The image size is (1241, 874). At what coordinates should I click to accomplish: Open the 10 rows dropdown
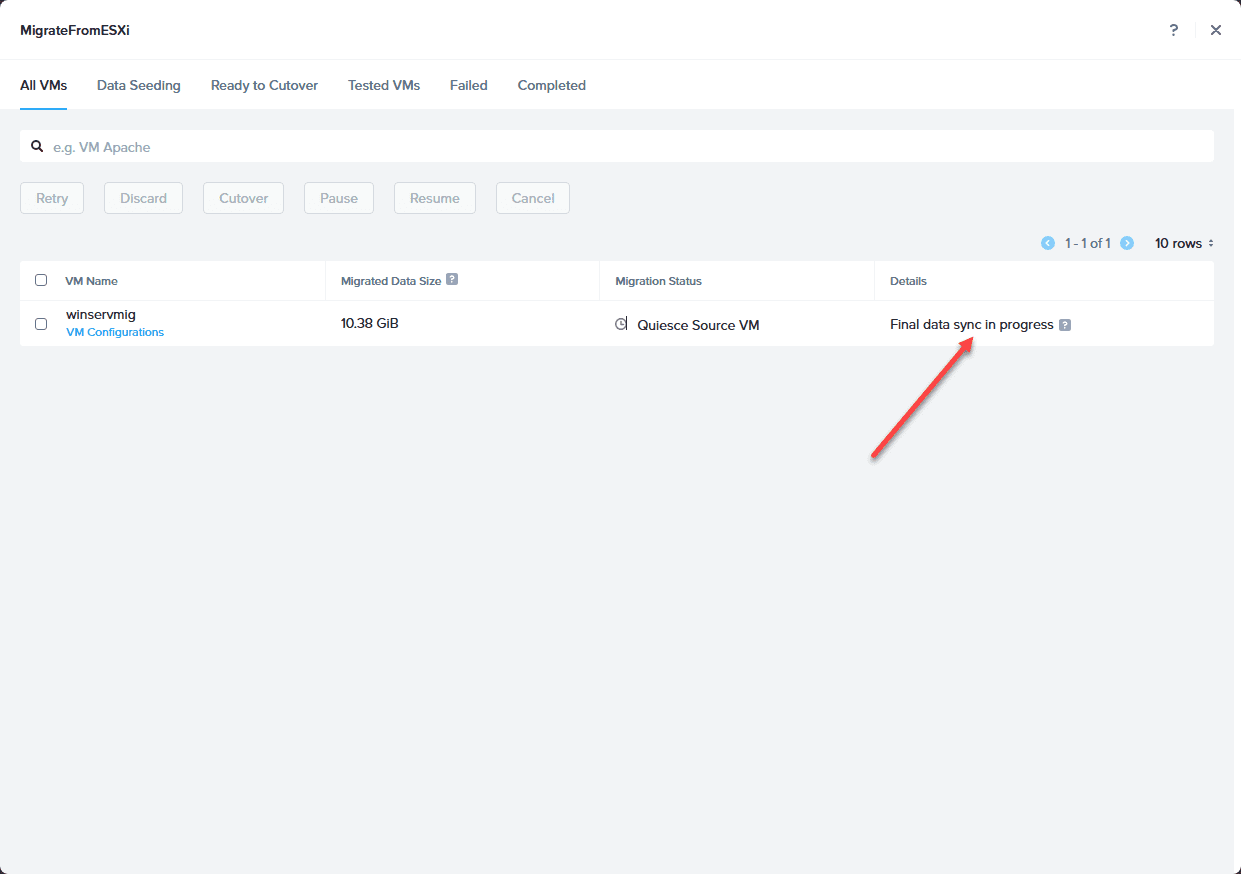pyautogui.click(x=1184, y=243)
